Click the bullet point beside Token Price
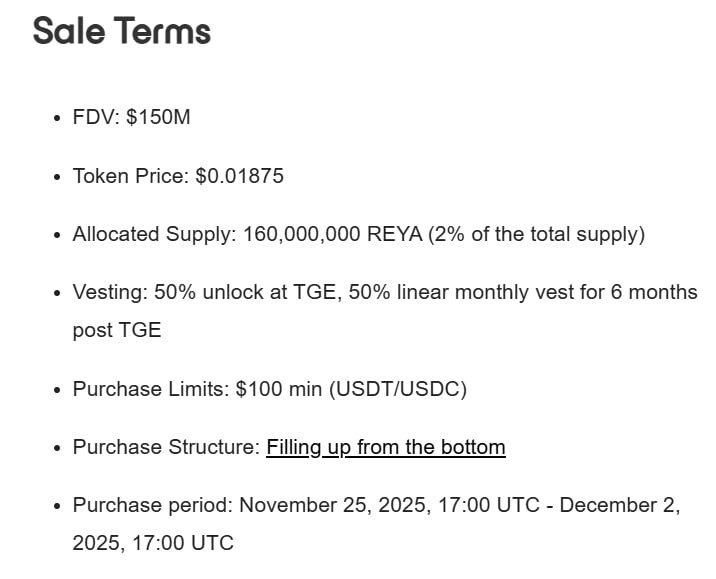Image resolution: width=716 pixels, height=579 pixels. [x=57, y=177]
